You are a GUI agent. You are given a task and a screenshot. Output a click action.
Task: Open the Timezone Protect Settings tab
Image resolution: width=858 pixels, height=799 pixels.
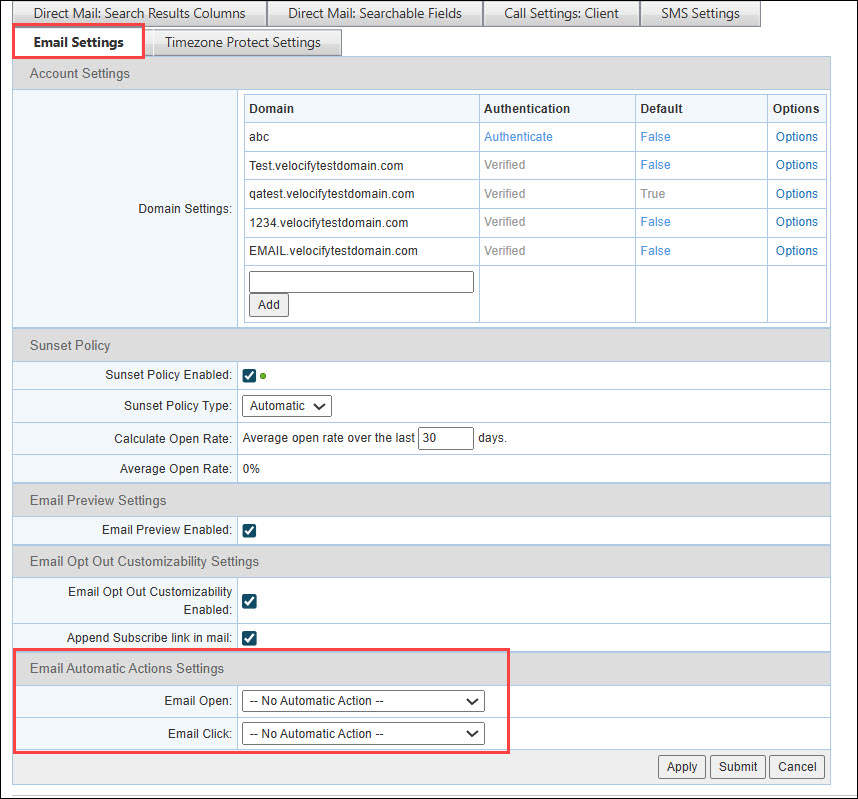(x=243, y=43)
